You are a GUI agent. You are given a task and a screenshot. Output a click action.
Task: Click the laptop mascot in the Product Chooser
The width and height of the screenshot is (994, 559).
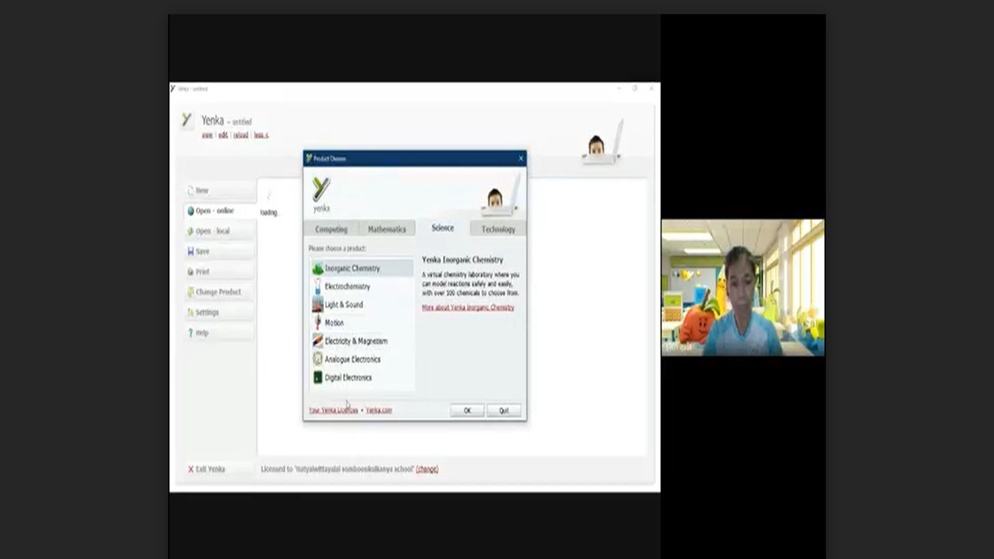tap(502, 196)
